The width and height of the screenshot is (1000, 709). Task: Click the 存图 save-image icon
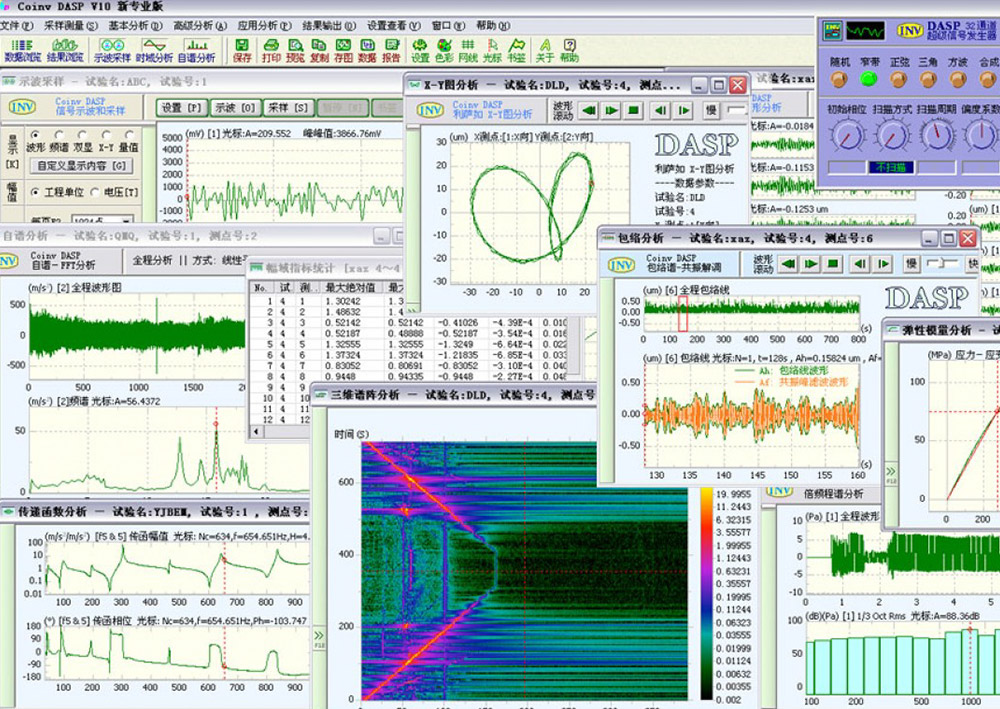tap(343, 50)
